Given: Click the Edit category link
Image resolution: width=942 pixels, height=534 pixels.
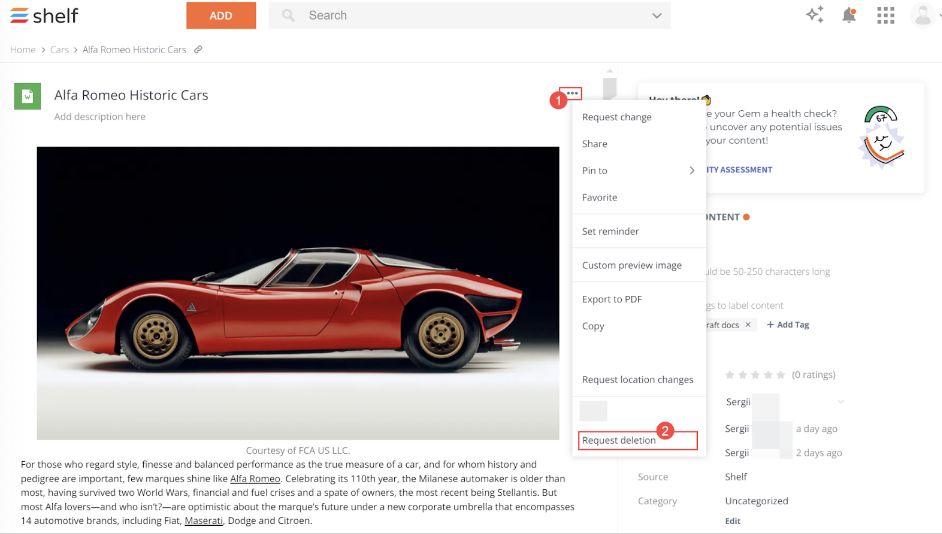Looking at the screenshot, I should (732, 521).
